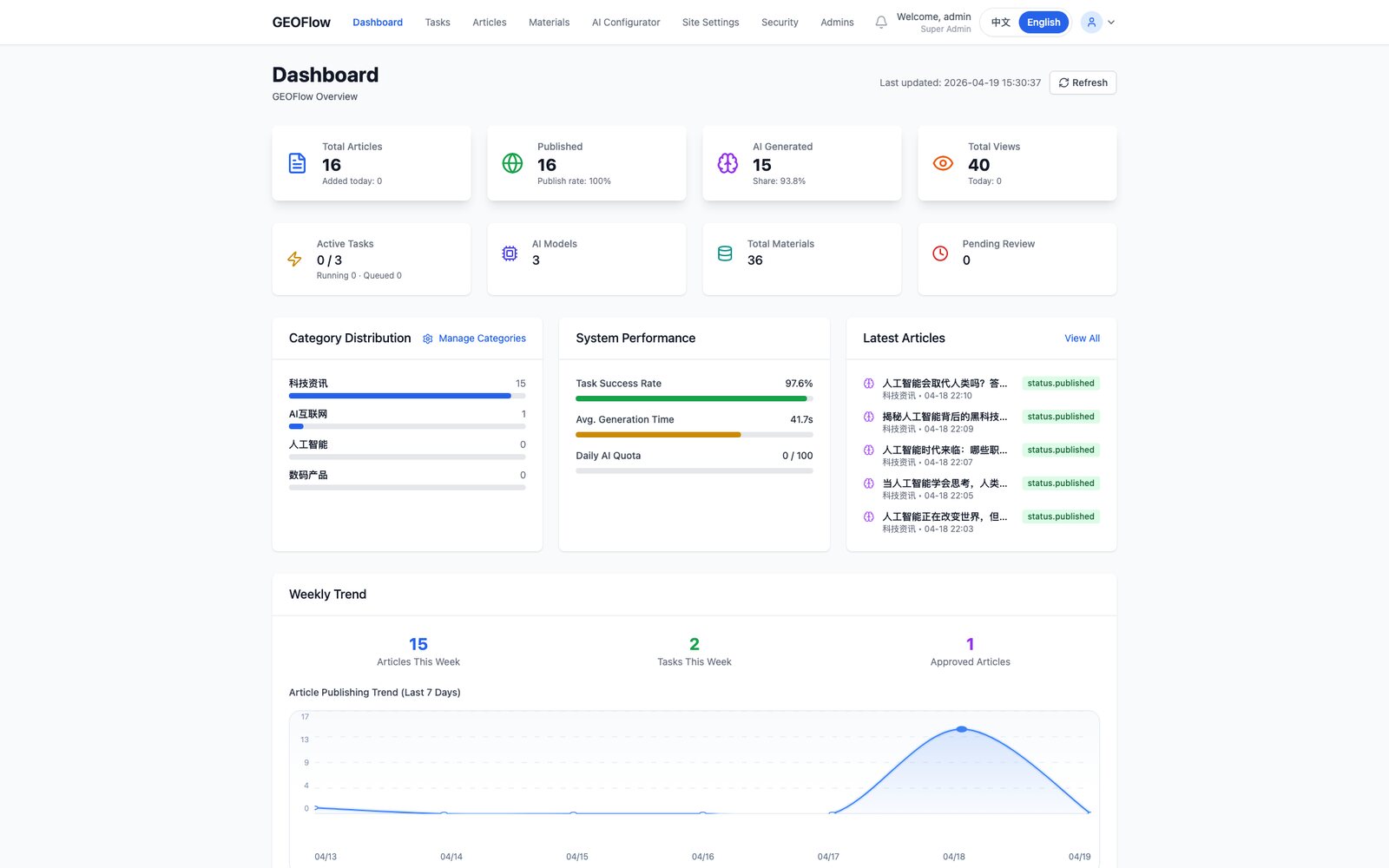Refresh the dashboard data
The image size is (1389, 868).
point(1083,82)
